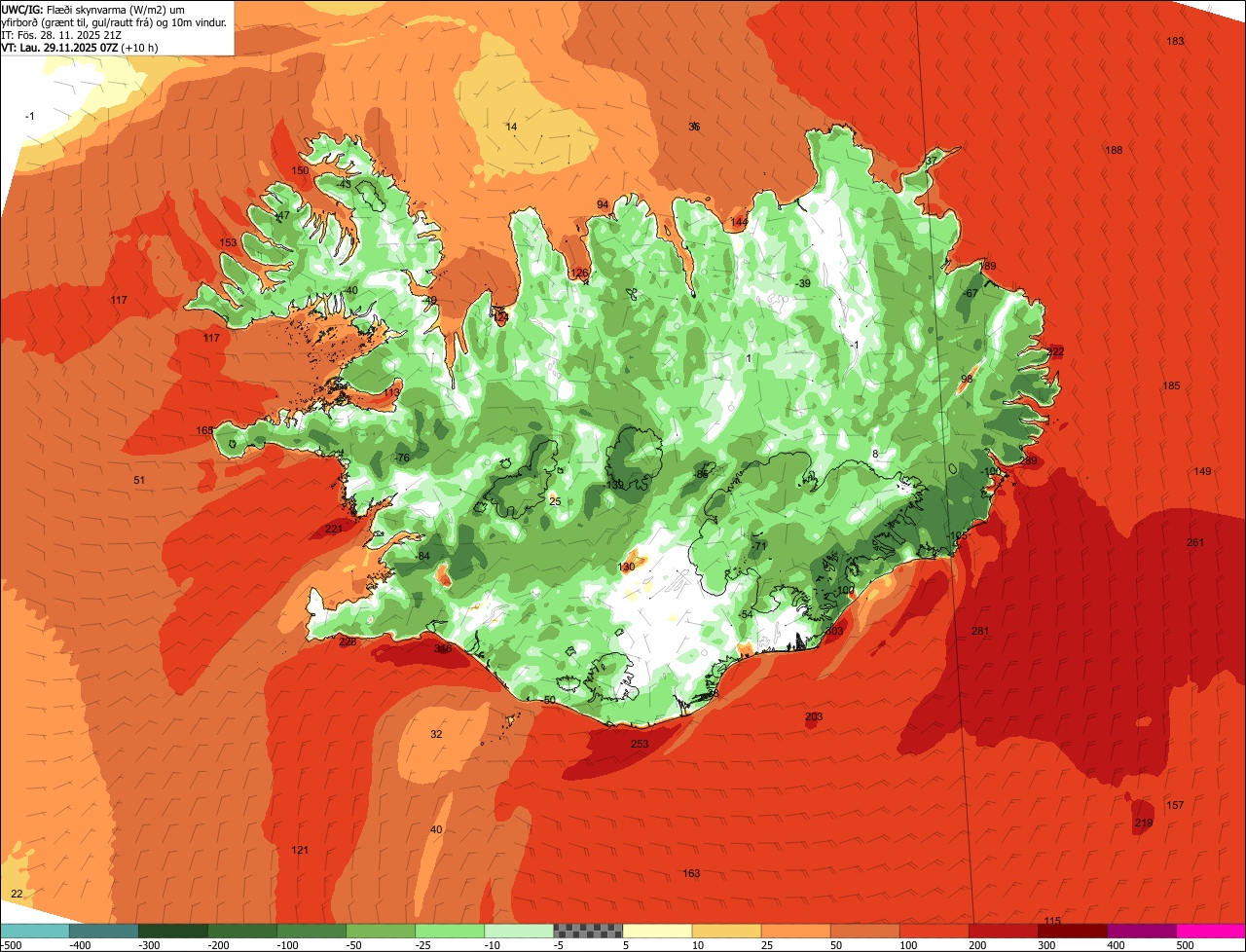Image resolution: width=1246 pixels, height=952 pixels.
Task: Click flux value '322' on the east coast
Action: 1055,351
